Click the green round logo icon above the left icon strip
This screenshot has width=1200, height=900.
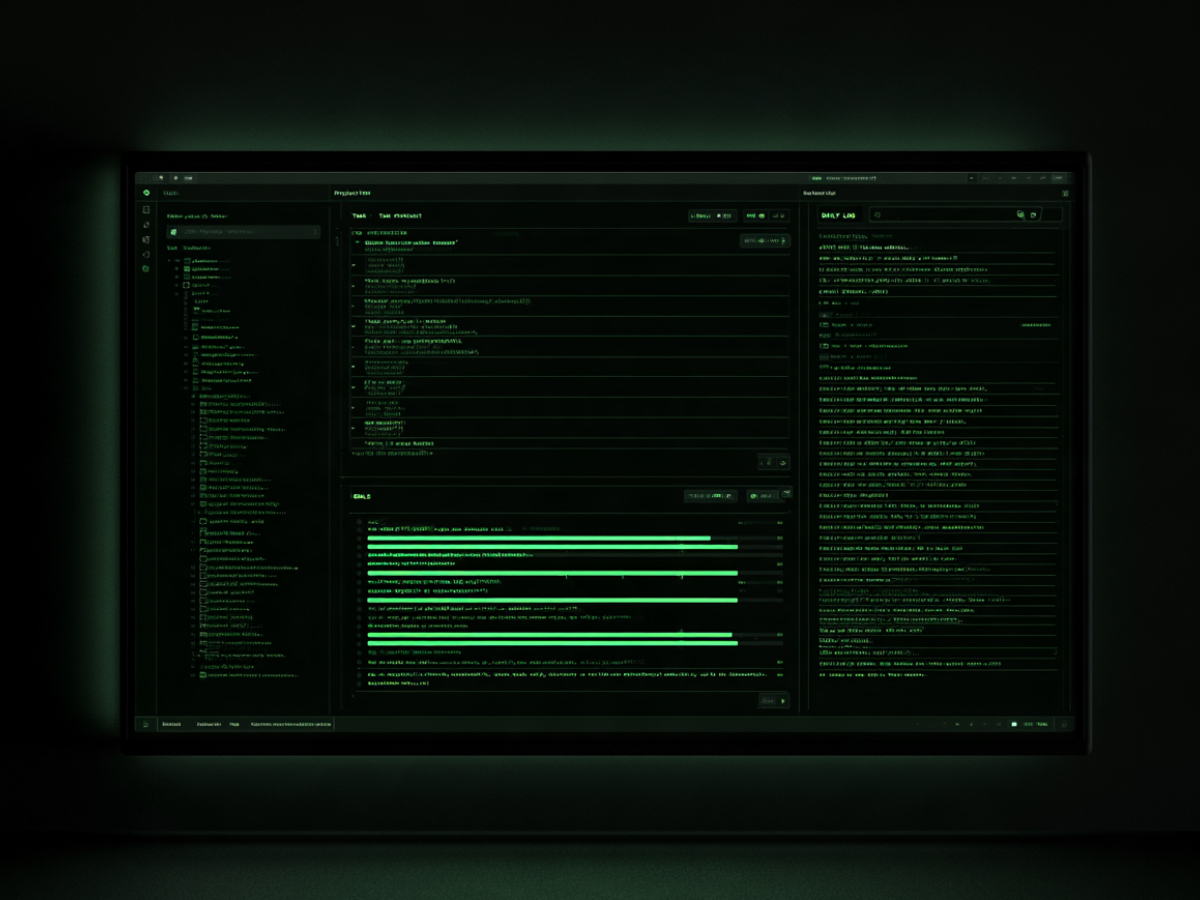(x=146, y=193)
